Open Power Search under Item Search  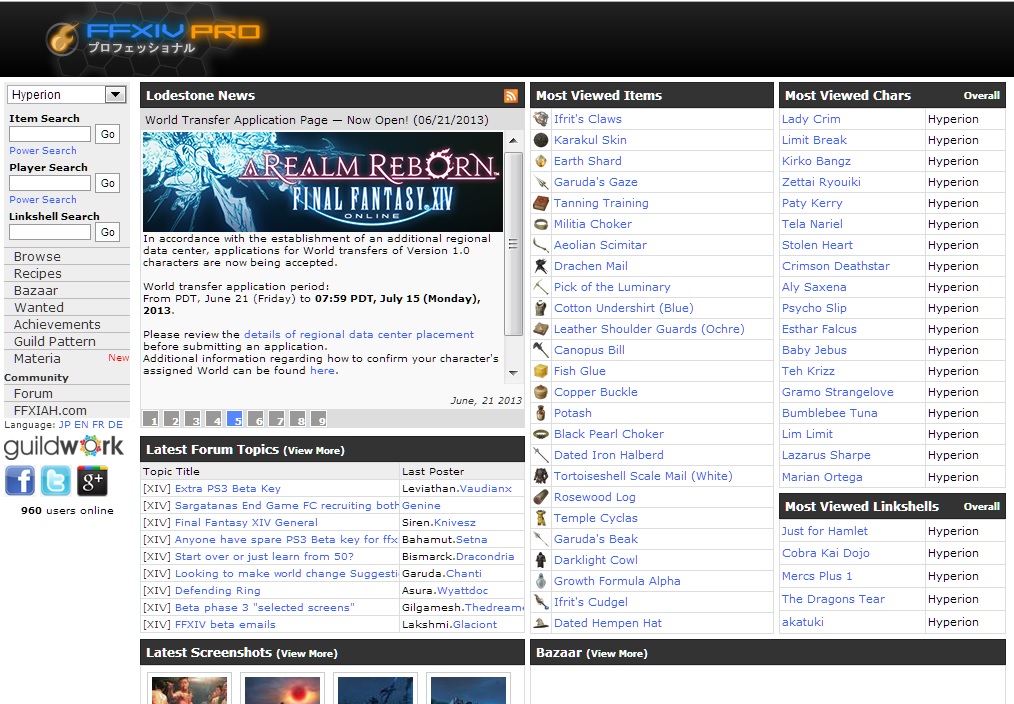(43, 151)
